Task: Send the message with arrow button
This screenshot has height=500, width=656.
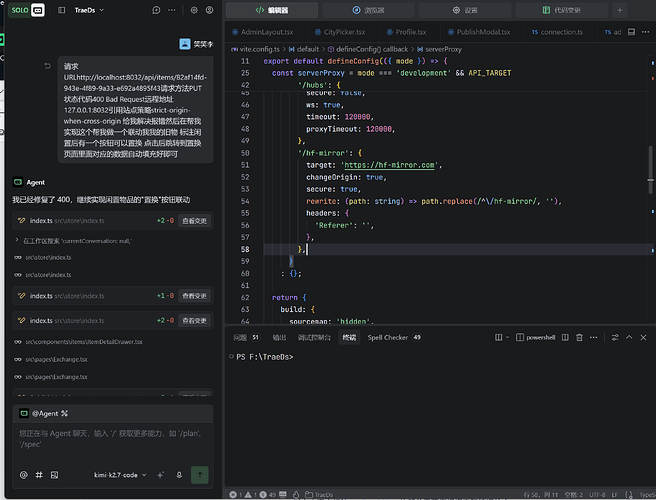Action: pyautogui.click(x=200, y=475)
